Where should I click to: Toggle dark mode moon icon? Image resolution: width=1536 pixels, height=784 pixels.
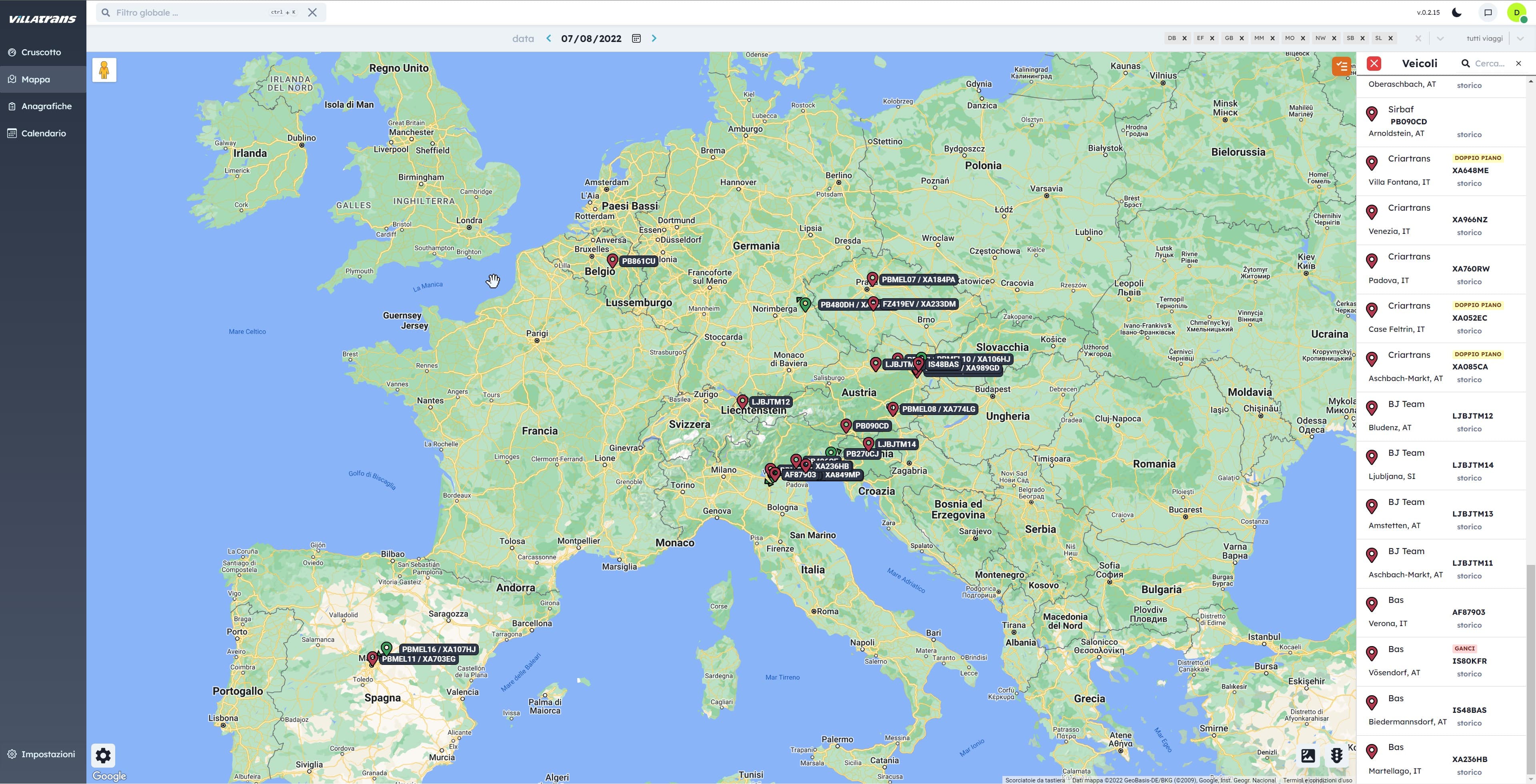1457,12
